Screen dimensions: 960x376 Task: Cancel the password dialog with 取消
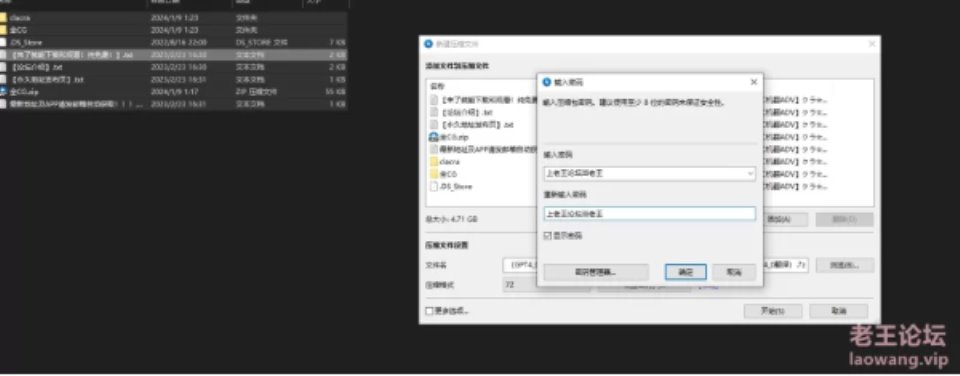734,273
